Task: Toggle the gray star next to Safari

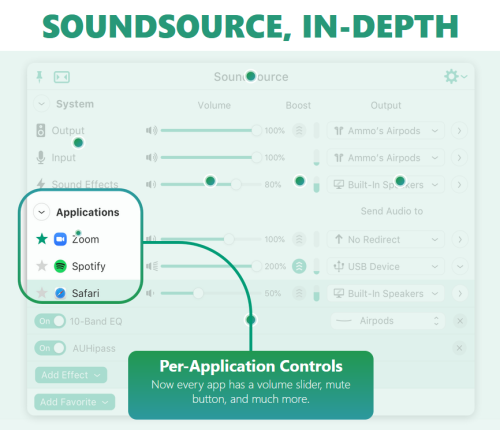Action: (x=42, y=293)
